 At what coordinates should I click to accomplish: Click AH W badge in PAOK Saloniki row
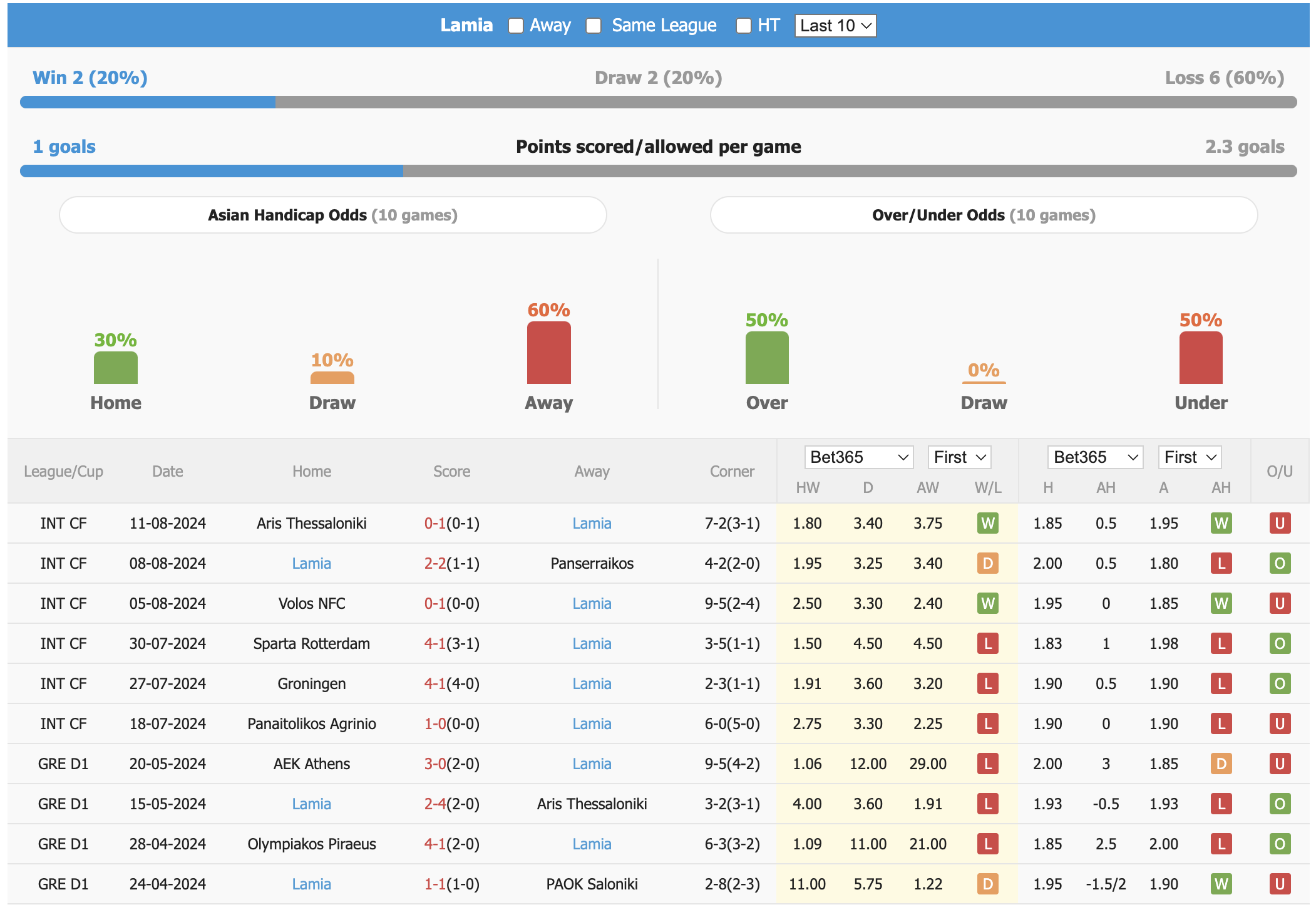click(1221, 884)
